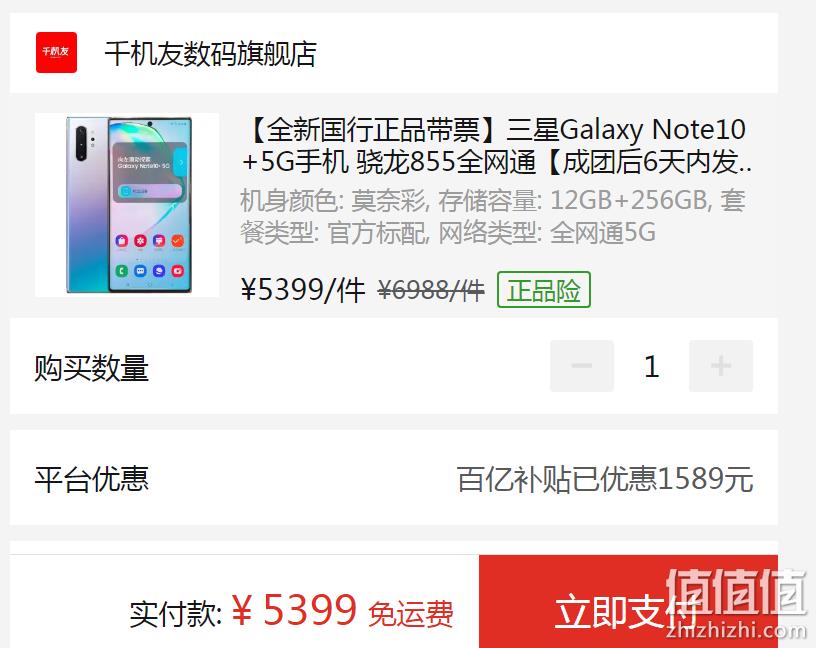Click the zhizhizhi.com watermark link

(x=736, y=630)
